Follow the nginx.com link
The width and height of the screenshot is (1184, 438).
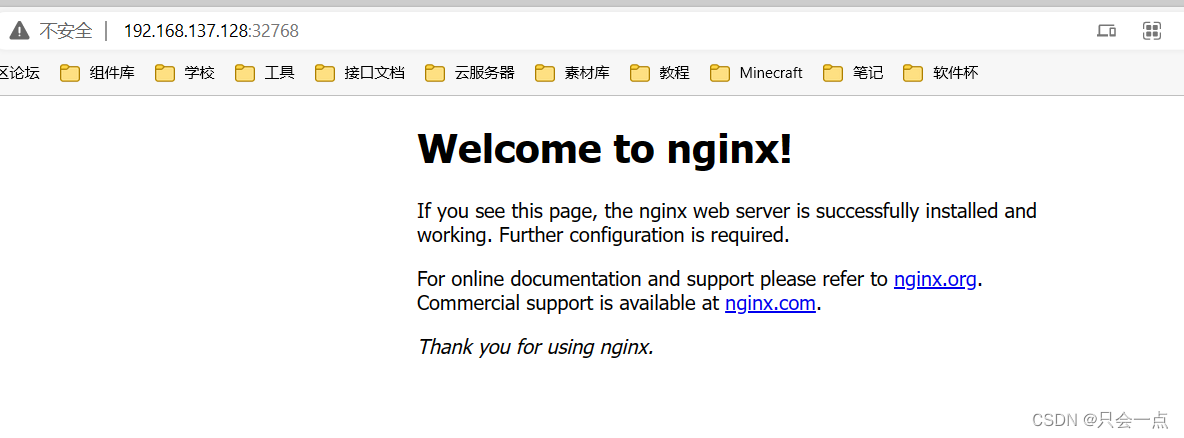pyautogui.click(x=770, y=304)
